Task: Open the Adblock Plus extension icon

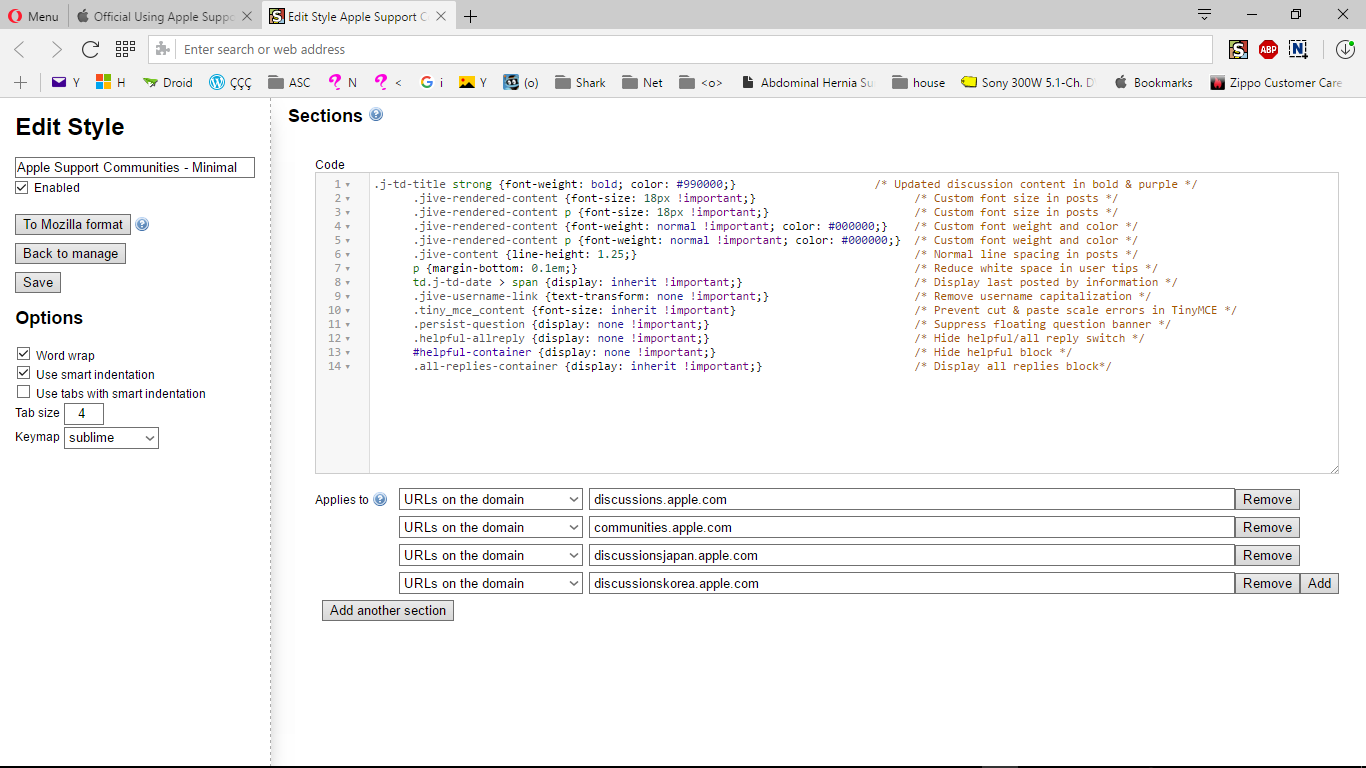Action: [x=1268, y=49]
